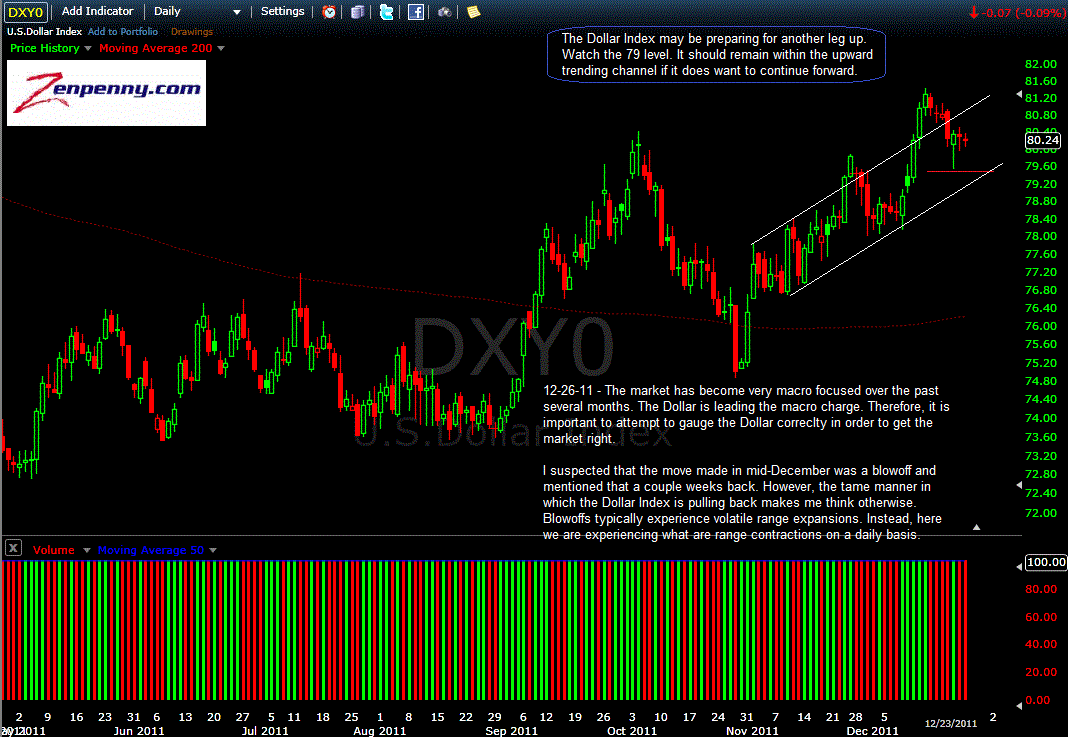Close the Volume pane with X icon
Screen dimensions: 1068x737
click(13, 548)
